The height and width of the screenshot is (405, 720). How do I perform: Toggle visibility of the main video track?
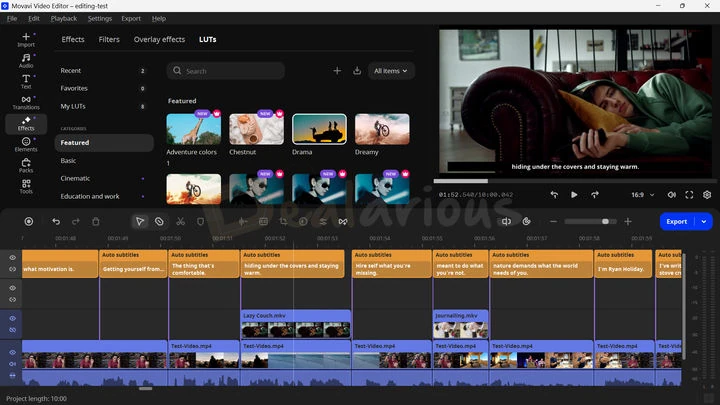[13, 352]
